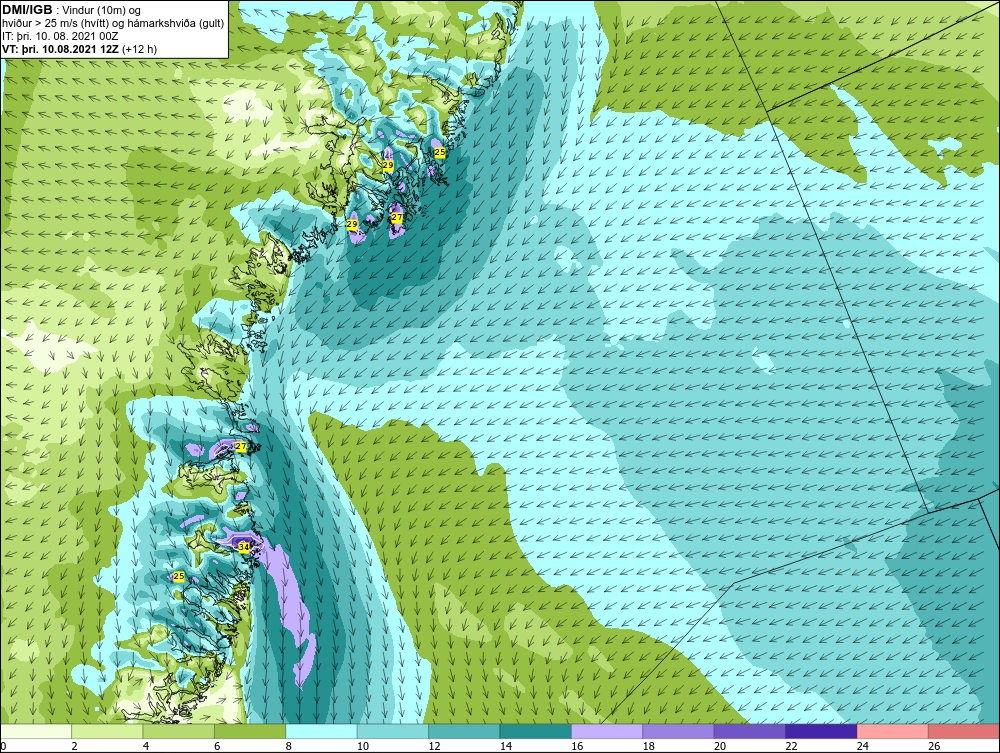Viewport: 1000px width, 753px height.
Task: Click the 'Vindur (10m) og' header text
Action: coord(102,10)
